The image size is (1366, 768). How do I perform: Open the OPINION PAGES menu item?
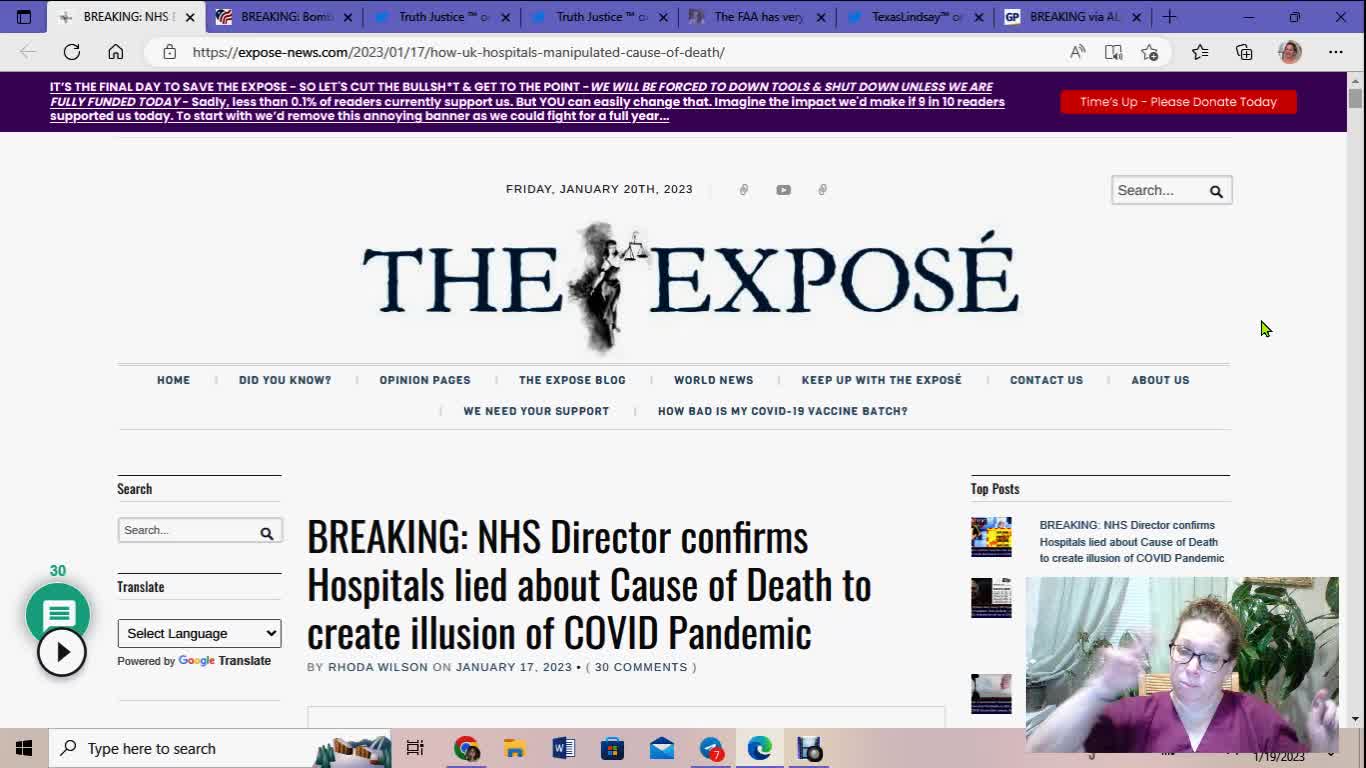(x=425, y=380)
